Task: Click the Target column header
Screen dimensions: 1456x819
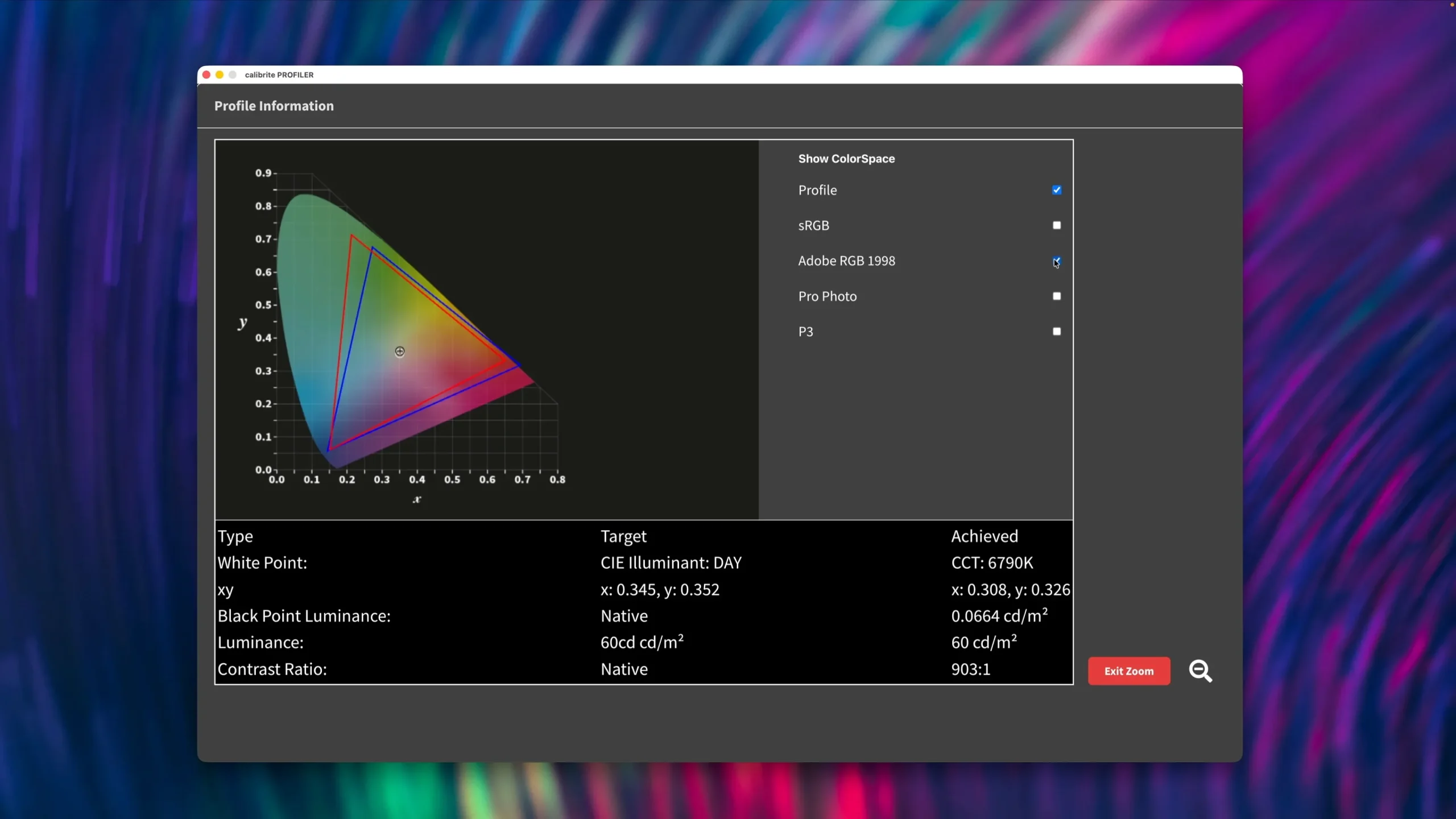Action: pos(623,536)
